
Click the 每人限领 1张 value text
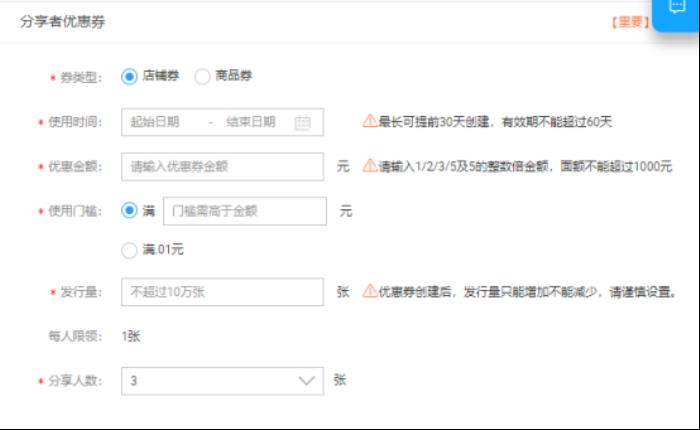tap(131, 336)
